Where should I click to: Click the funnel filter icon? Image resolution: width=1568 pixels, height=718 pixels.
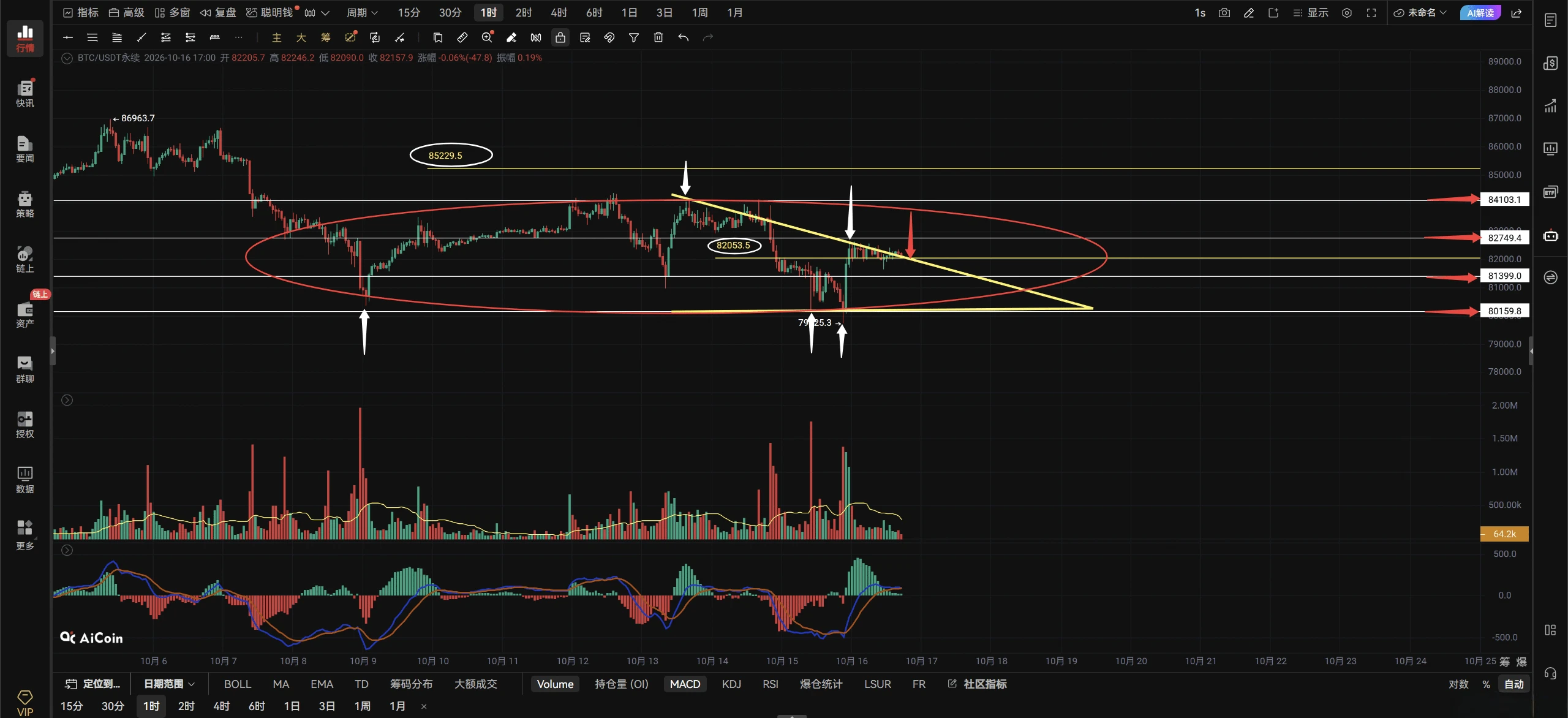(634, 37)
